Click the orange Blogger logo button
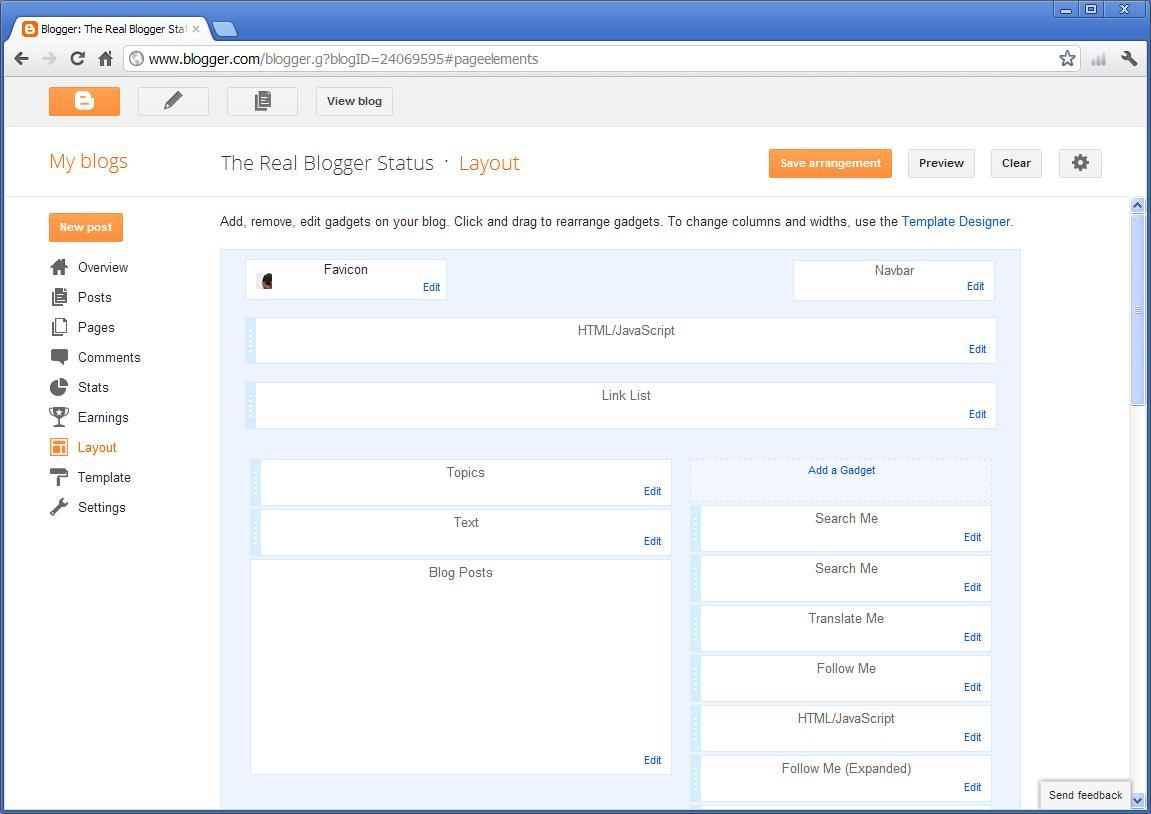This screenshot has width=1151, height=814. pos(84,101)
